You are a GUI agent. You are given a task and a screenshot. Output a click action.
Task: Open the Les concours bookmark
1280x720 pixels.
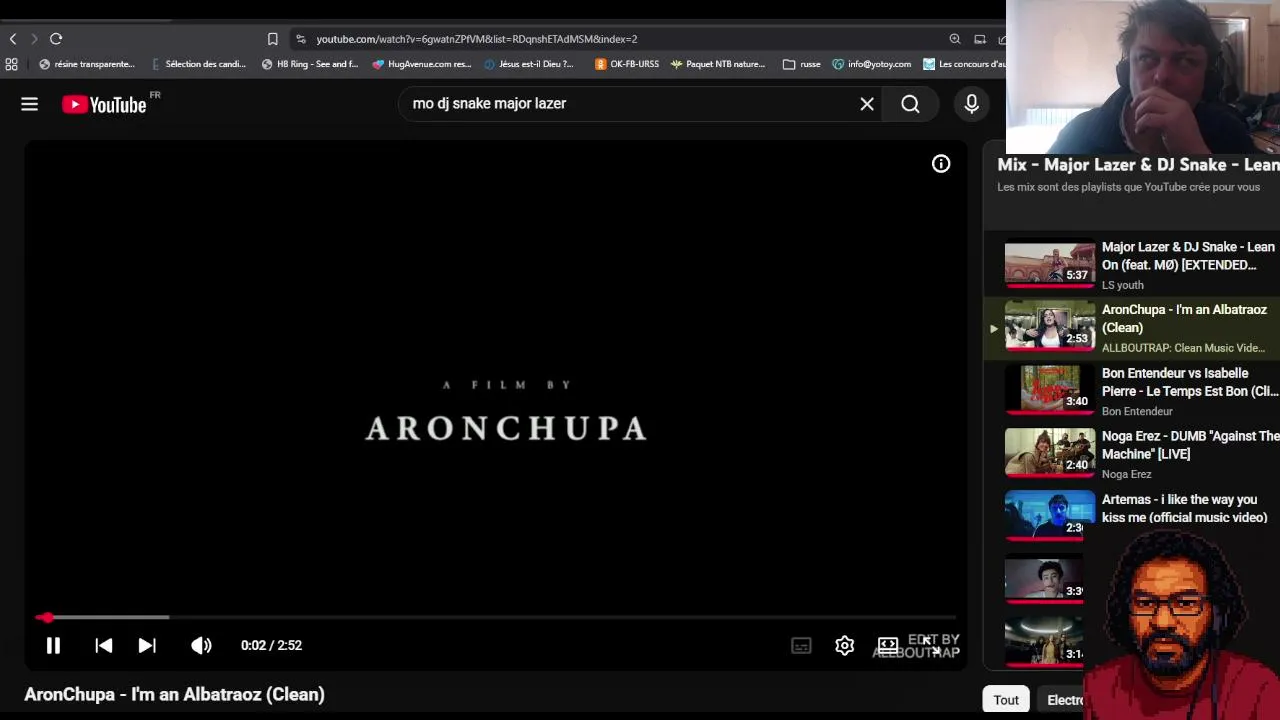(x=964, y=64)
